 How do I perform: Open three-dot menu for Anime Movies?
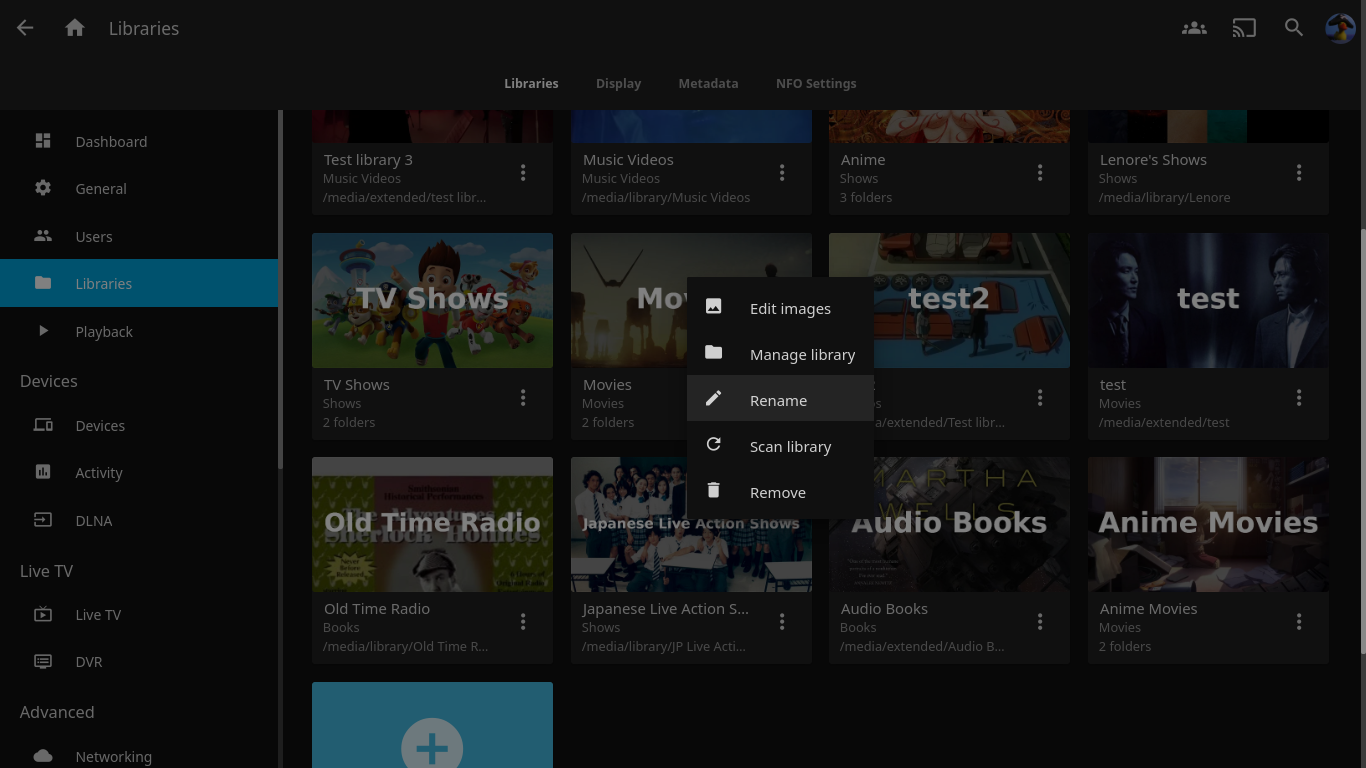point(1299,622)
